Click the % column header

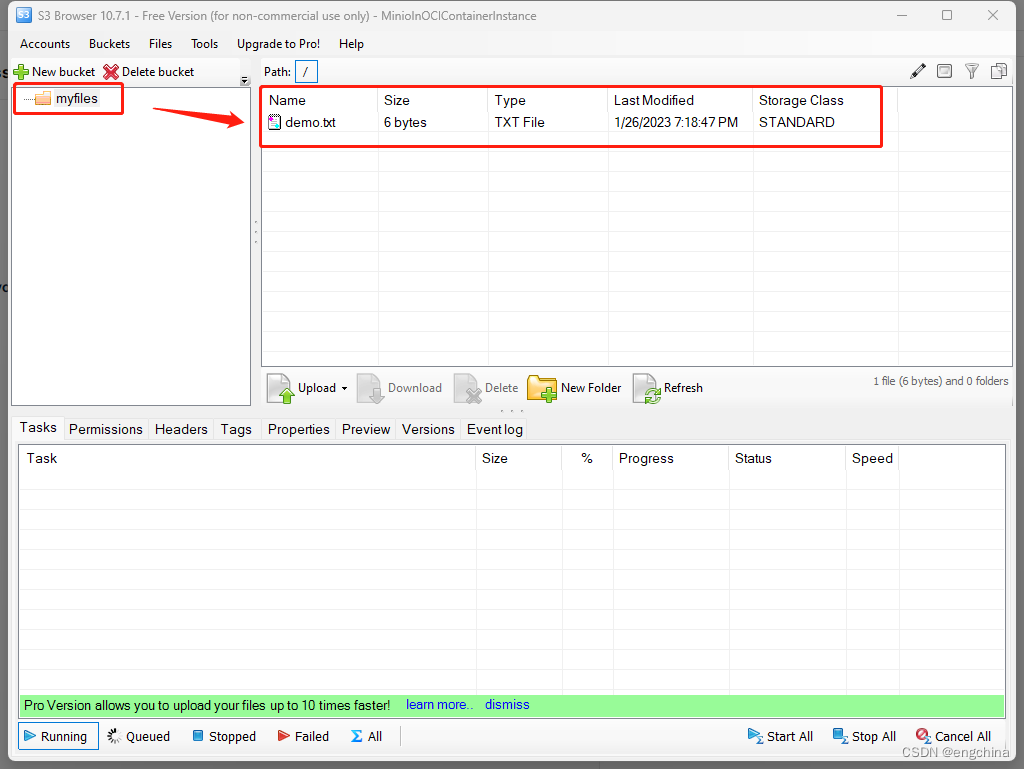point(587,458)
